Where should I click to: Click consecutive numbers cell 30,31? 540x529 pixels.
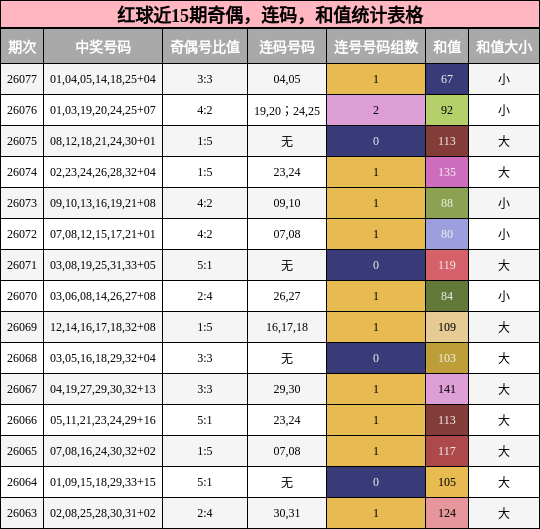pyautogui.click(x=287, y=513)
